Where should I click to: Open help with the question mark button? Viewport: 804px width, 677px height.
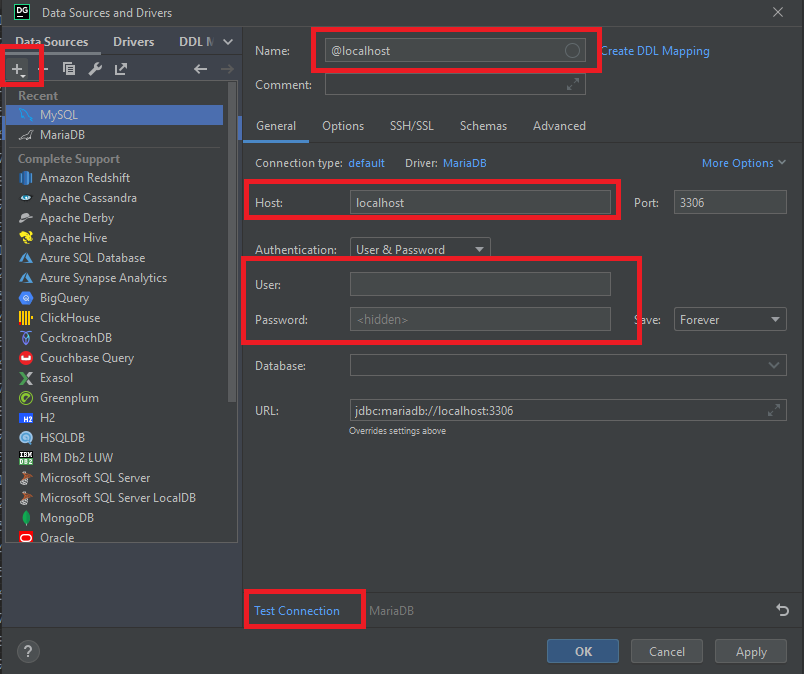(28, 651)
